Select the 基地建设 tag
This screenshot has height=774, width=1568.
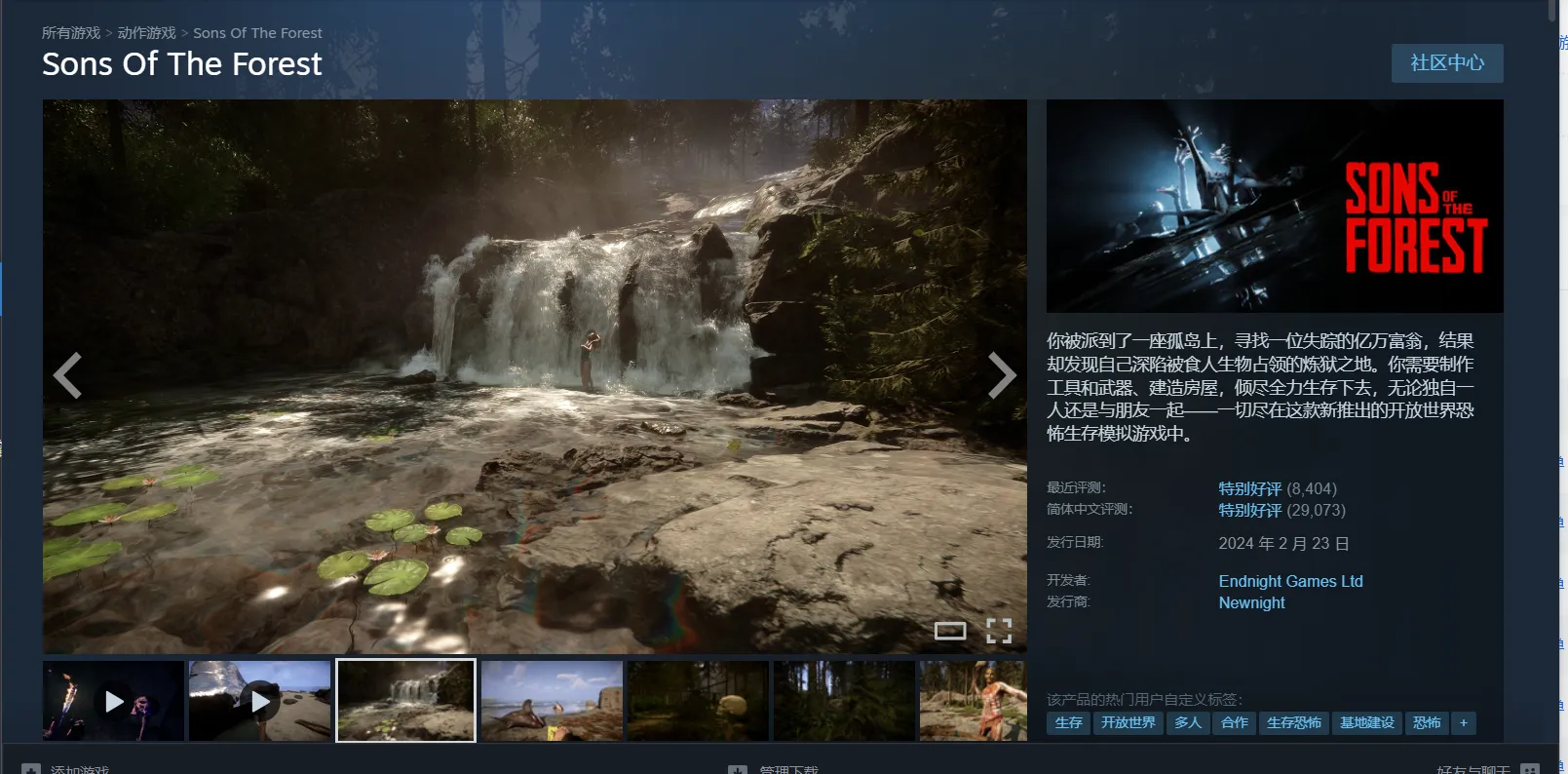click(1366, 722)
